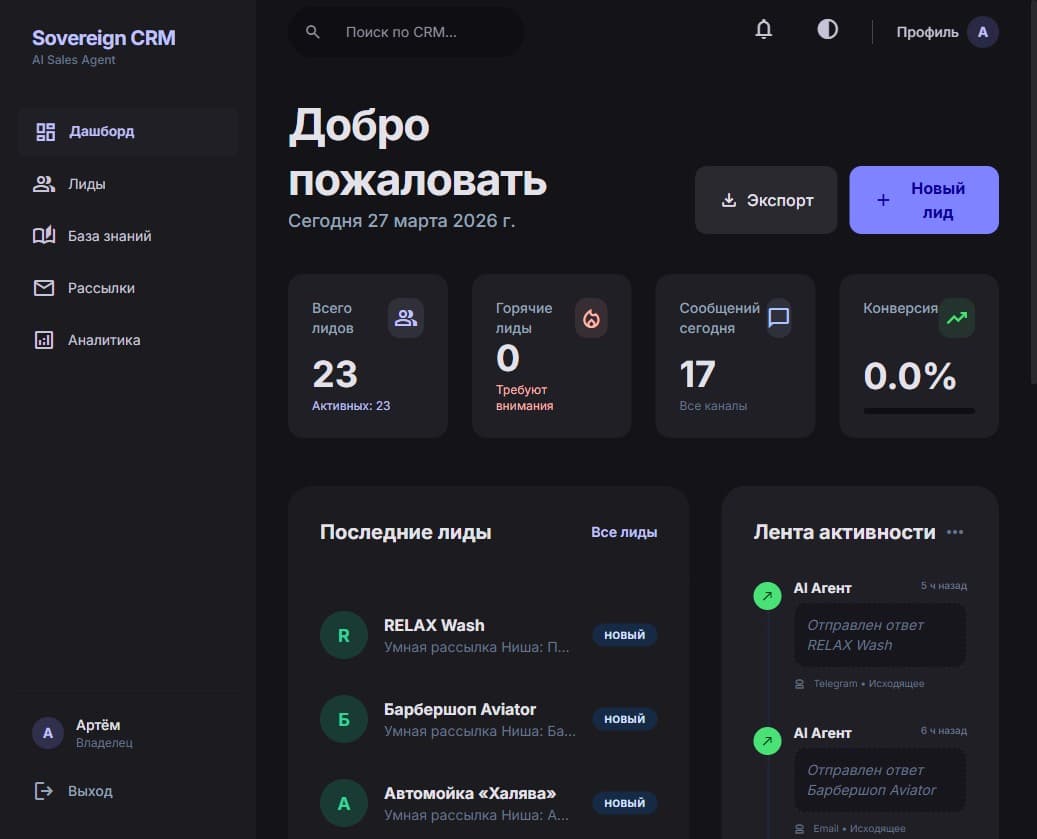Open message 'Отправлен ответ RELAX Wash'
This screenshot has height=839, width=1037.
pyautogui.click(x=880, y=635)
